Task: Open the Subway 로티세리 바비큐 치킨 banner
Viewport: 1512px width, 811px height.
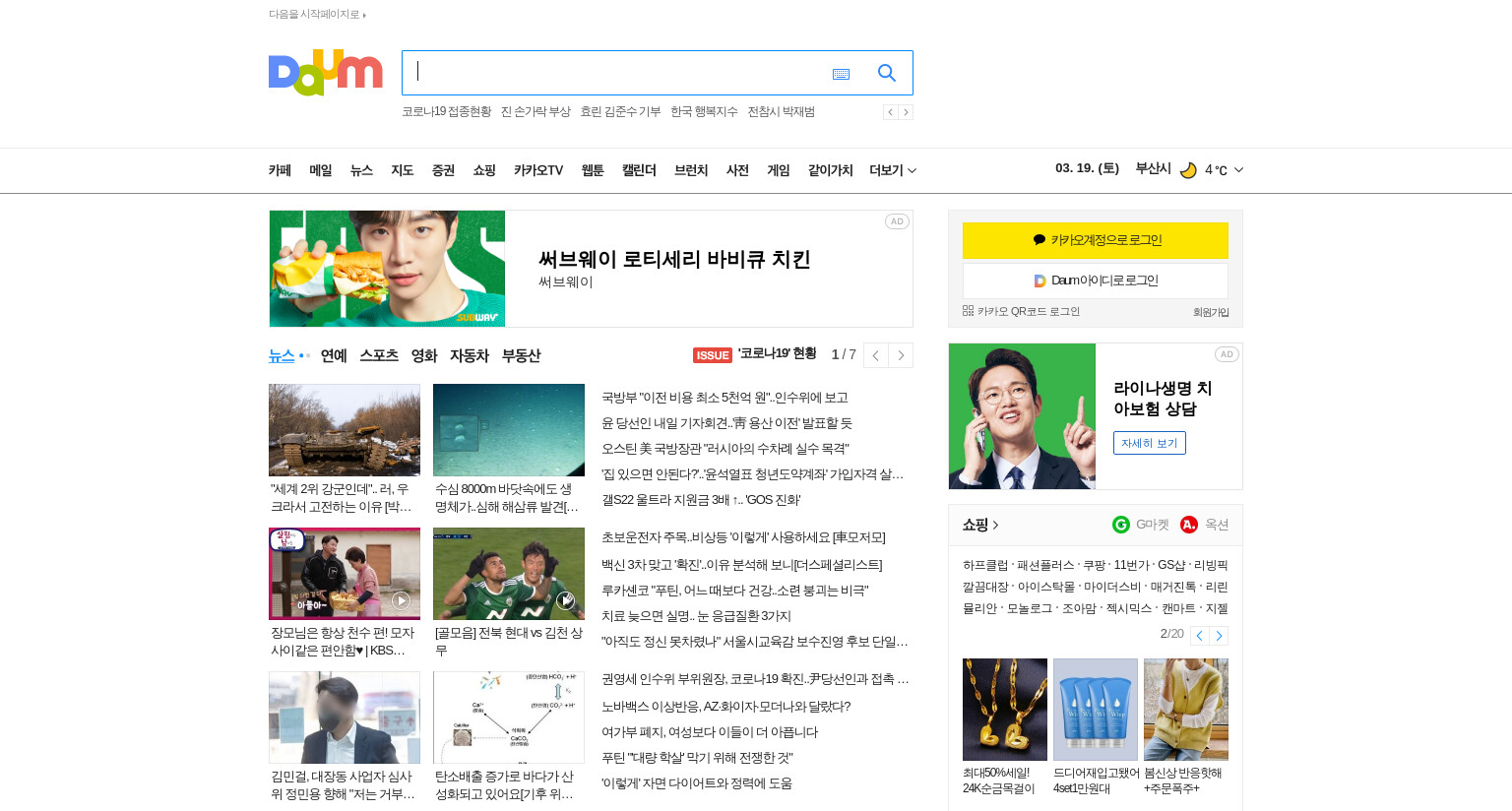Action: point(591,269)
